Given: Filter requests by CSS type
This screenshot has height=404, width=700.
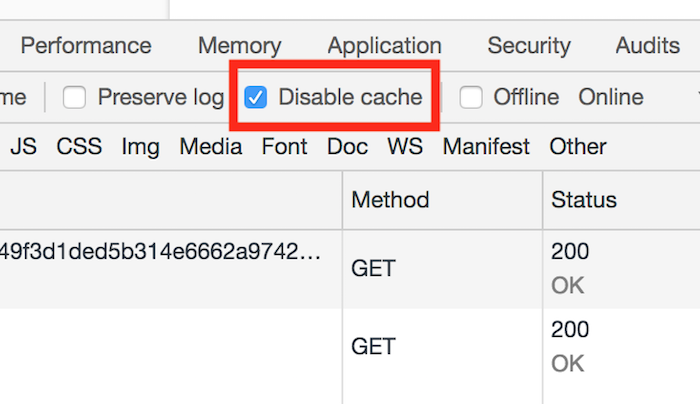Looking at the screenshot, I should pyautogui.click(x=79, y=147).
